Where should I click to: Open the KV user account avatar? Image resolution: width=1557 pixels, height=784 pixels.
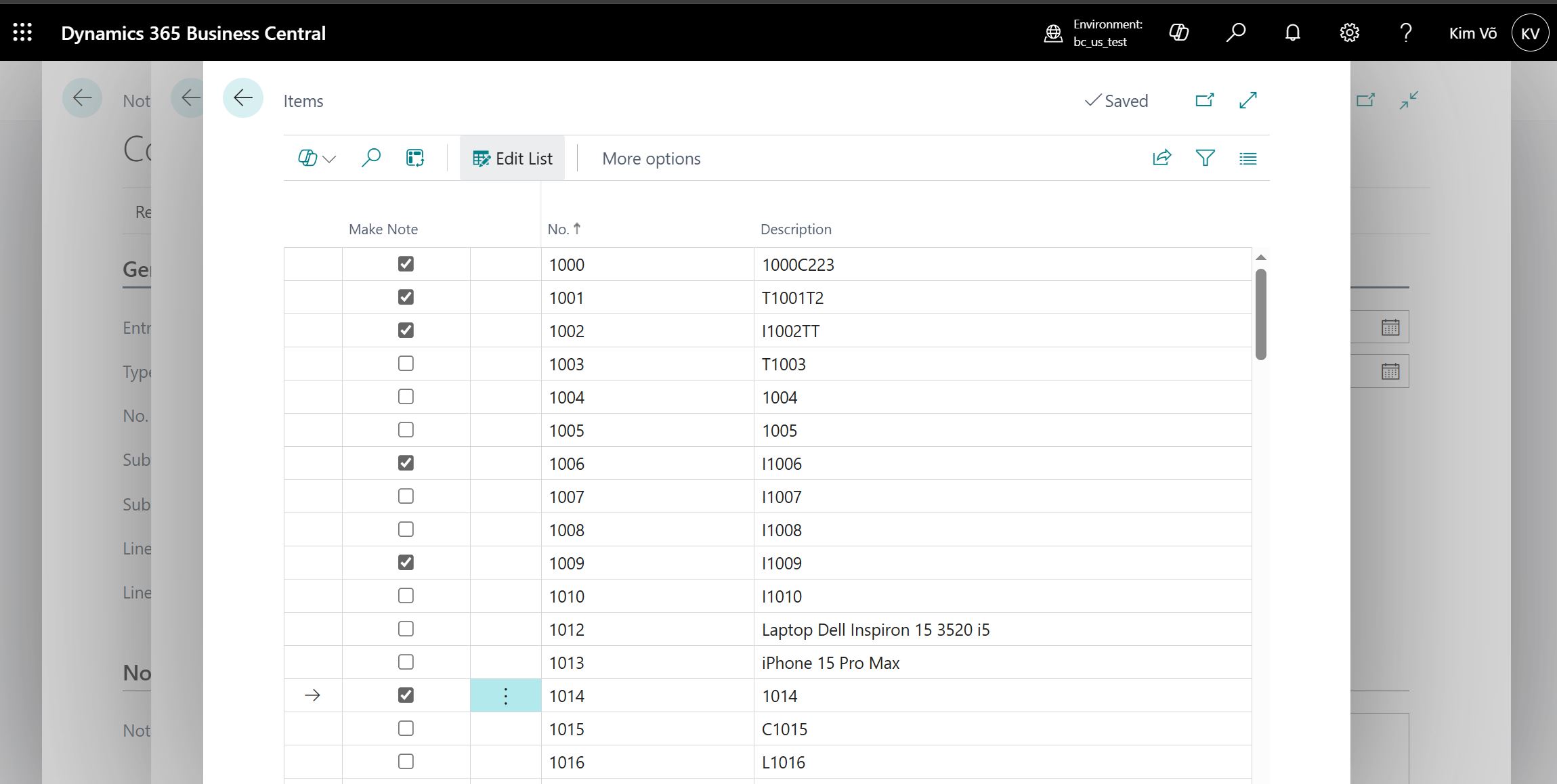[1530, 33]
